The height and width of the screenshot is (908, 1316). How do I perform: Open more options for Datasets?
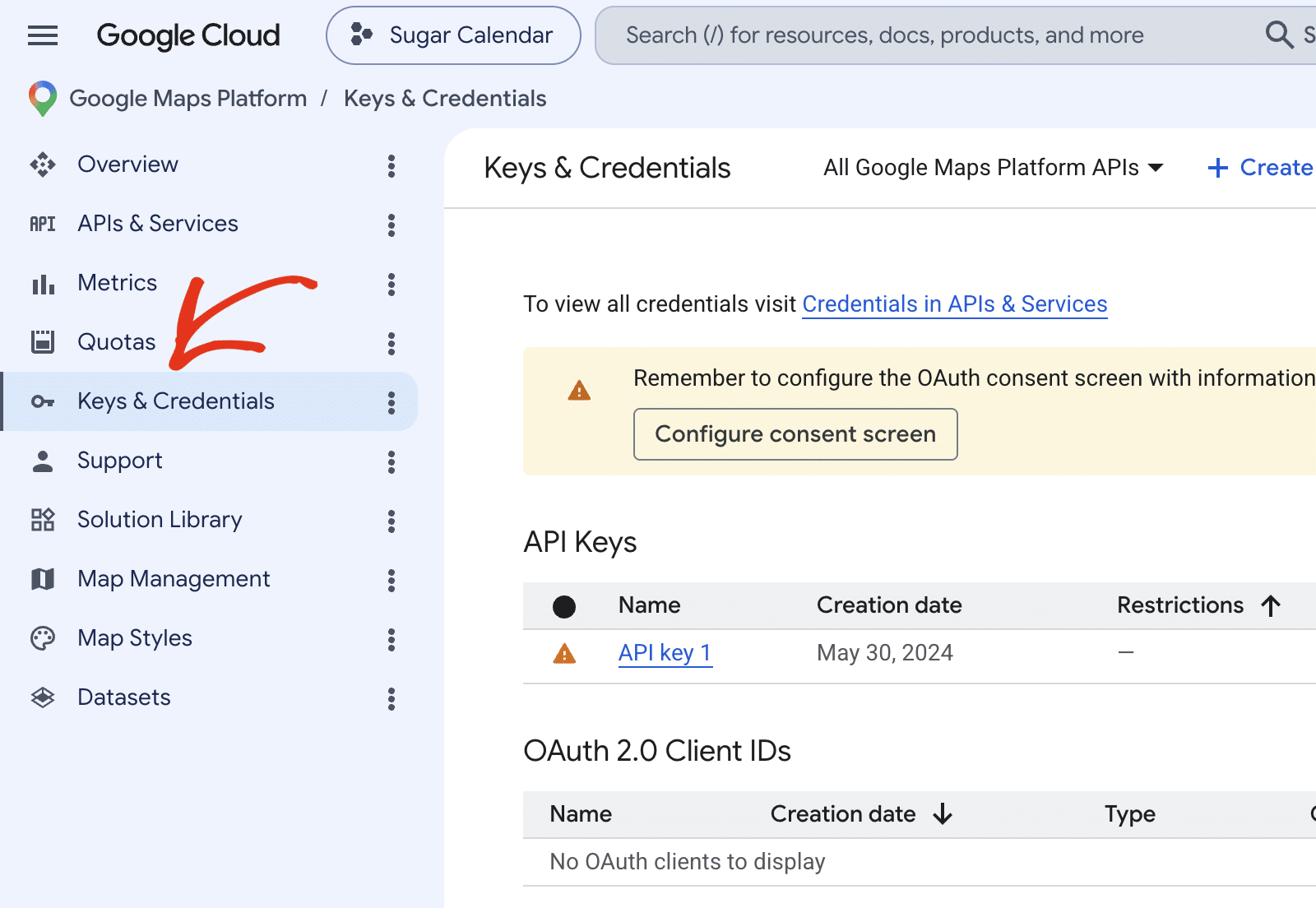(392, 699)
